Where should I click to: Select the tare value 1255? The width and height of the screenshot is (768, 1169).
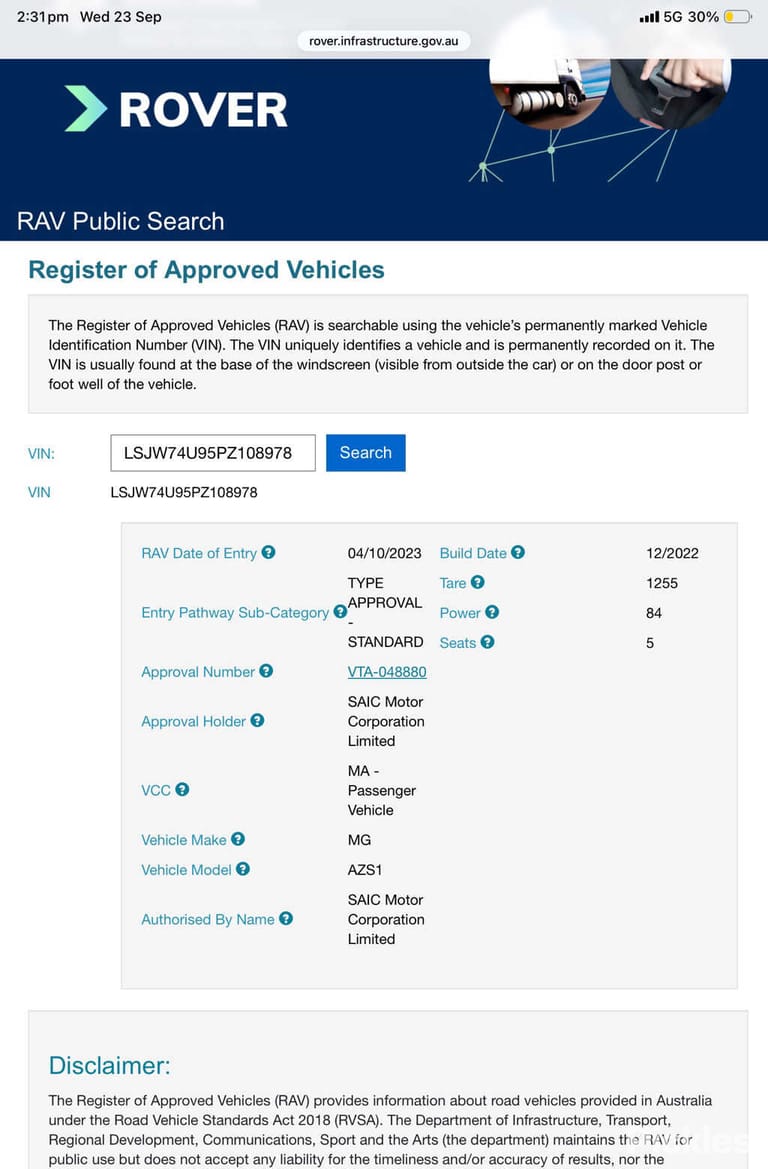point(662,583)
